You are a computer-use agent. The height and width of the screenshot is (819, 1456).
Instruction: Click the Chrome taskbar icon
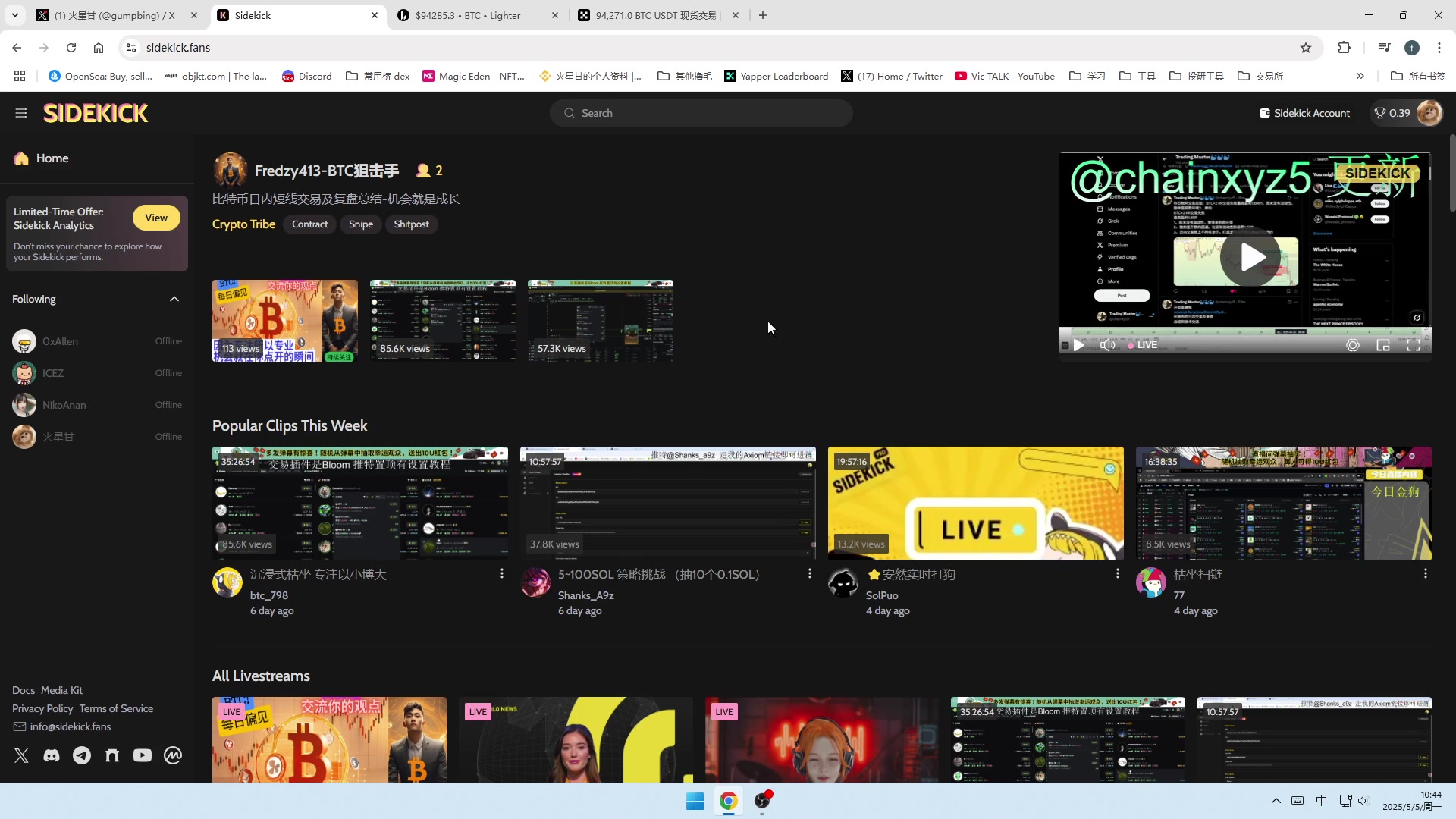tap(729, 802)
